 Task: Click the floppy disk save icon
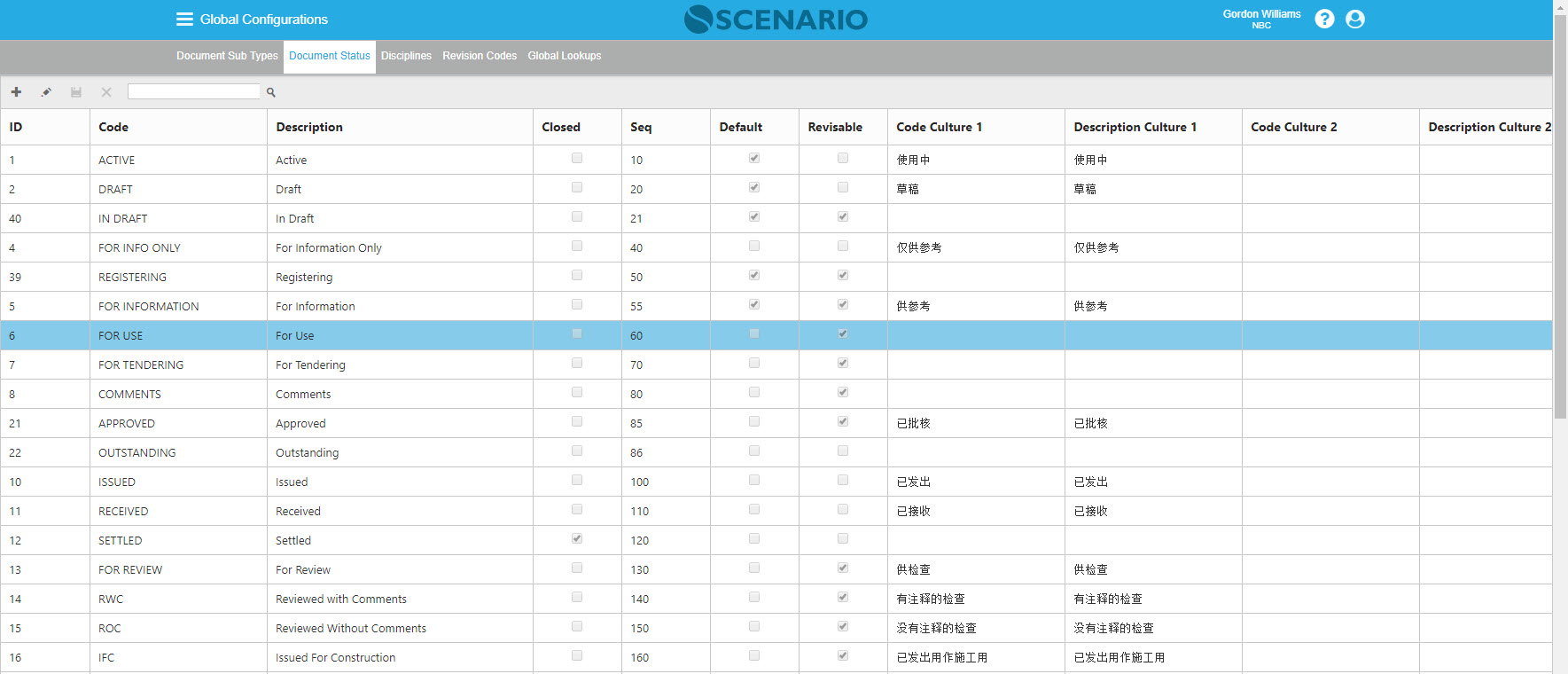point(76,92)
